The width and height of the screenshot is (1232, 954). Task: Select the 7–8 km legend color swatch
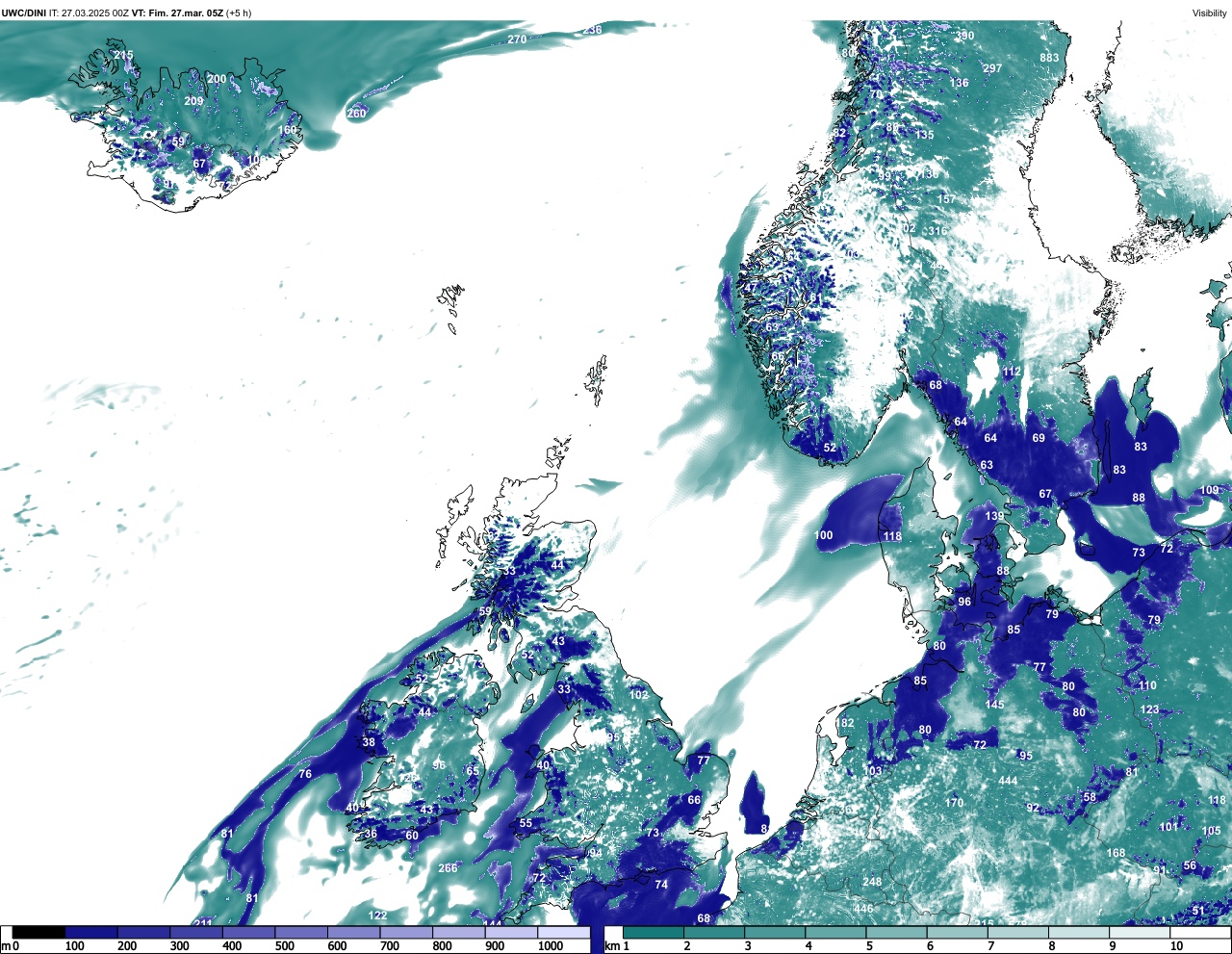[1019, 933]
